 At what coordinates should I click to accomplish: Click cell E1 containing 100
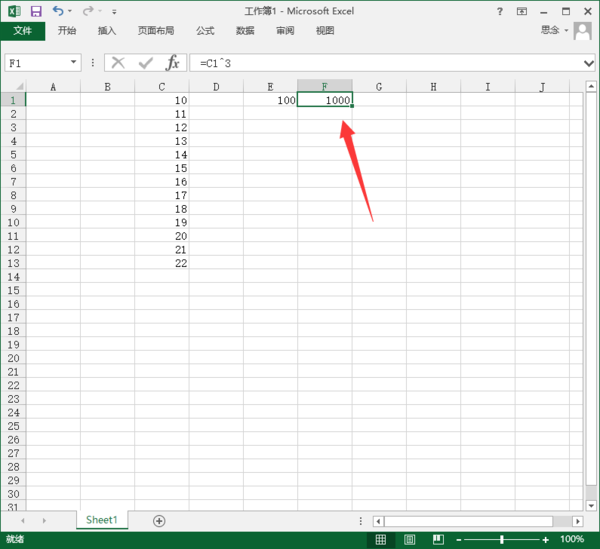[x=270, y=101]
